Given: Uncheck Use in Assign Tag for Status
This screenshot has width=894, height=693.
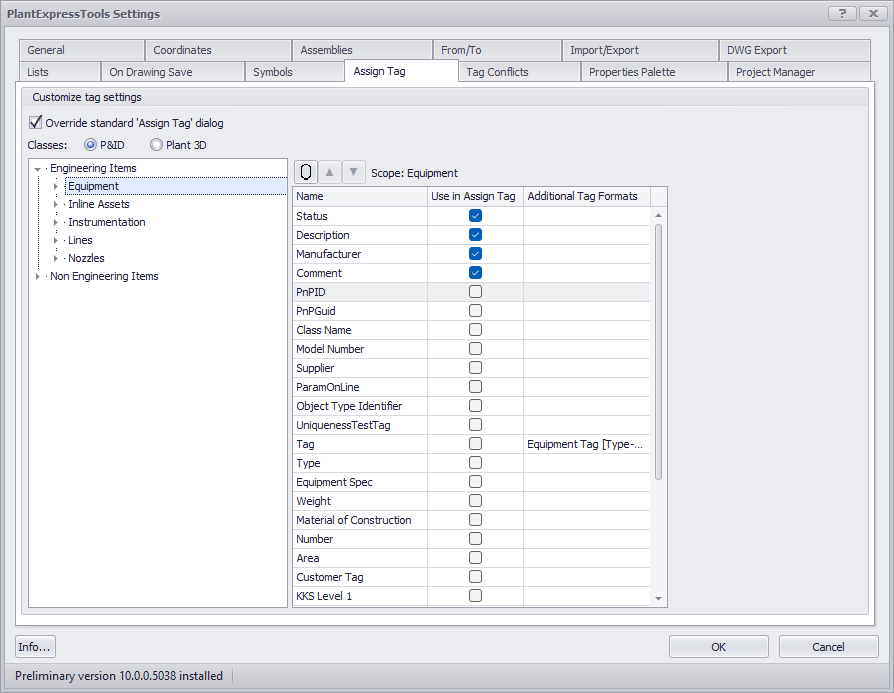Looking at the screenshot, I should pos(475,216).
